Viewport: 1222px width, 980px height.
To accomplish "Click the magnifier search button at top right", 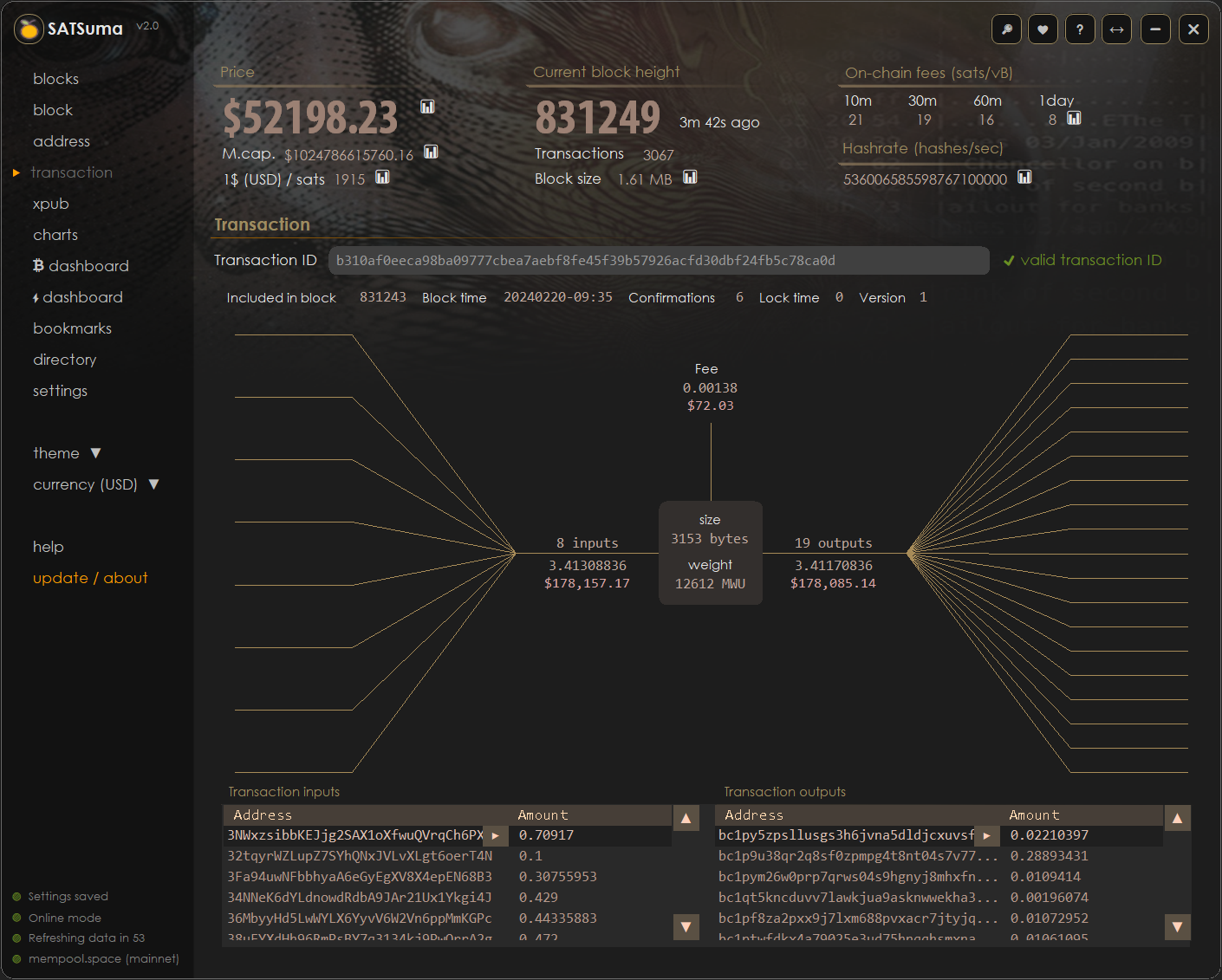I will coord(1006,29).
